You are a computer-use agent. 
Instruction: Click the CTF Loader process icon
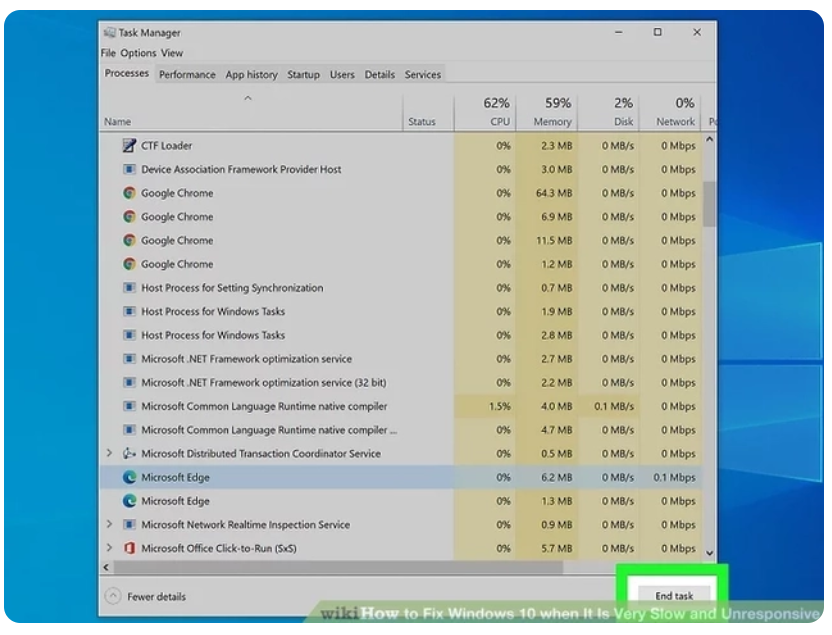(x=129, y=145)
